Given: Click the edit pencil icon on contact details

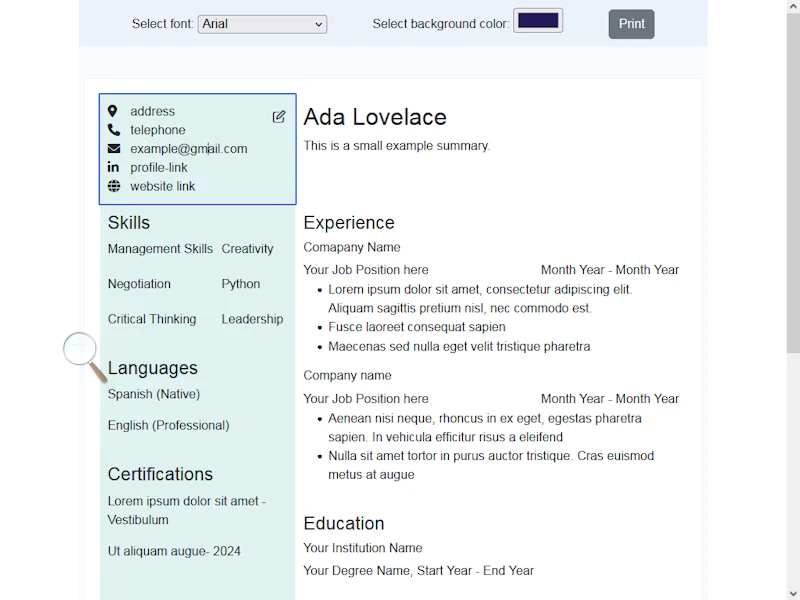Looking at the screenshot, I should (278, 117).
